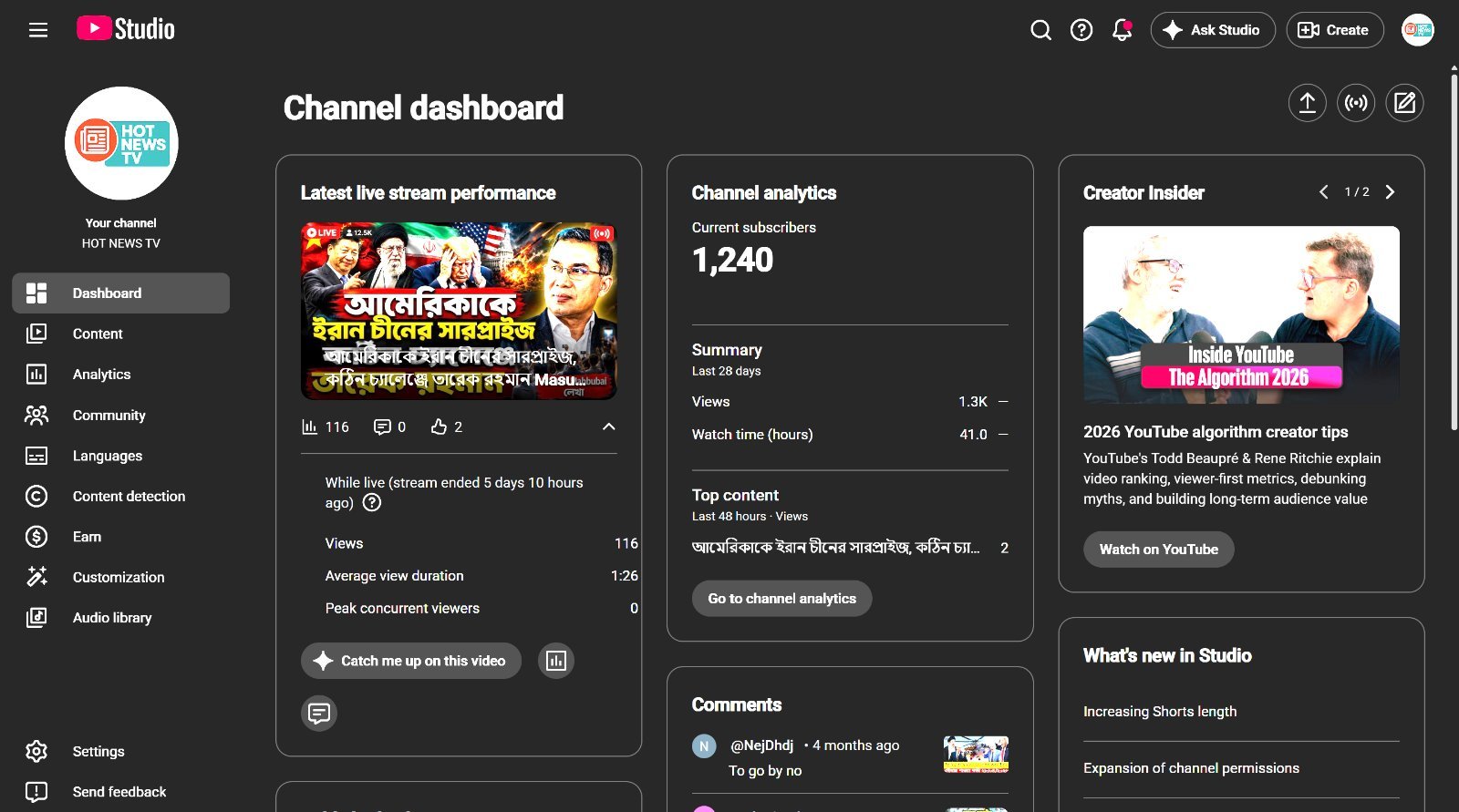Open Increasing Shorts length news item
Screen dimensions: 1459x812
click(x=1160, y=712)
